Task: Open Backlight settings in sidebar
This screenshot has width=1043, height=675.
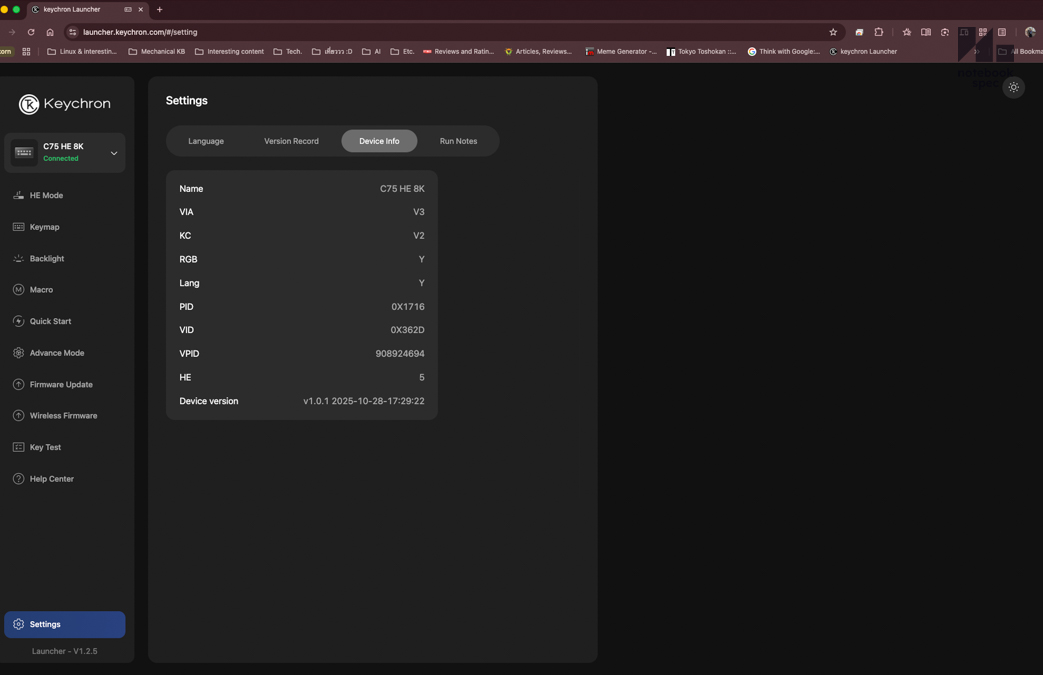Action: tap(46, 259)
